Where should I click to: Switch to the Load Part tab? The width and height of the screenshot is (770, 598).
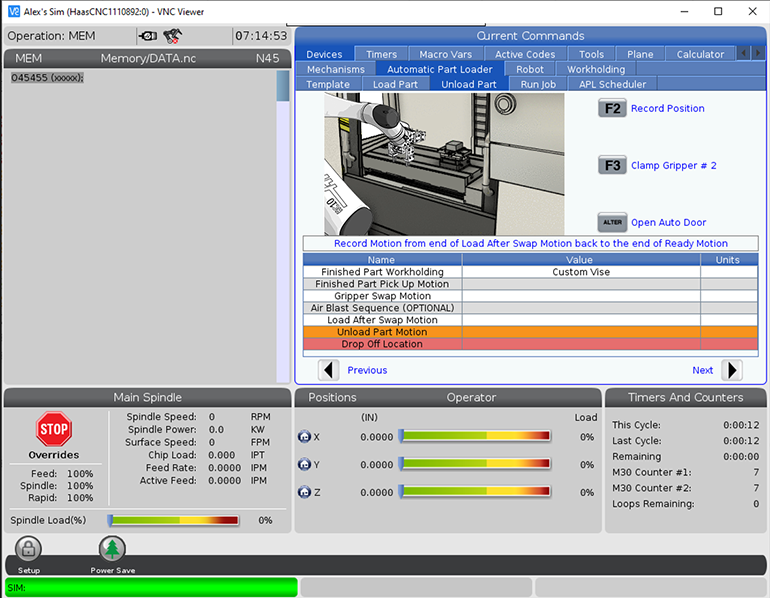(395, 84)
